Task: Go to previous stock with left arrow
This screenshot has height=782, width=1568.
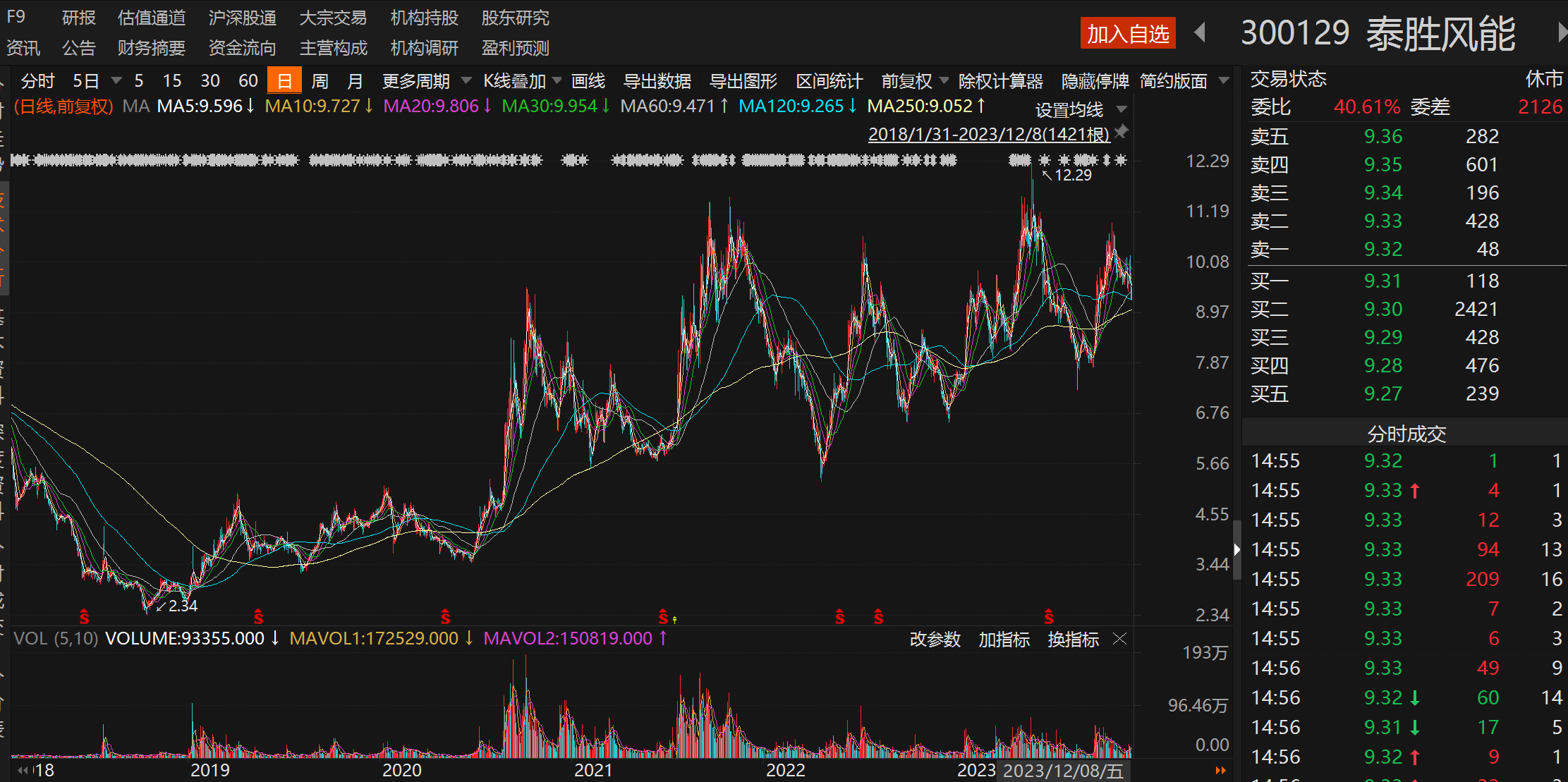Action: pos(1199,32)
